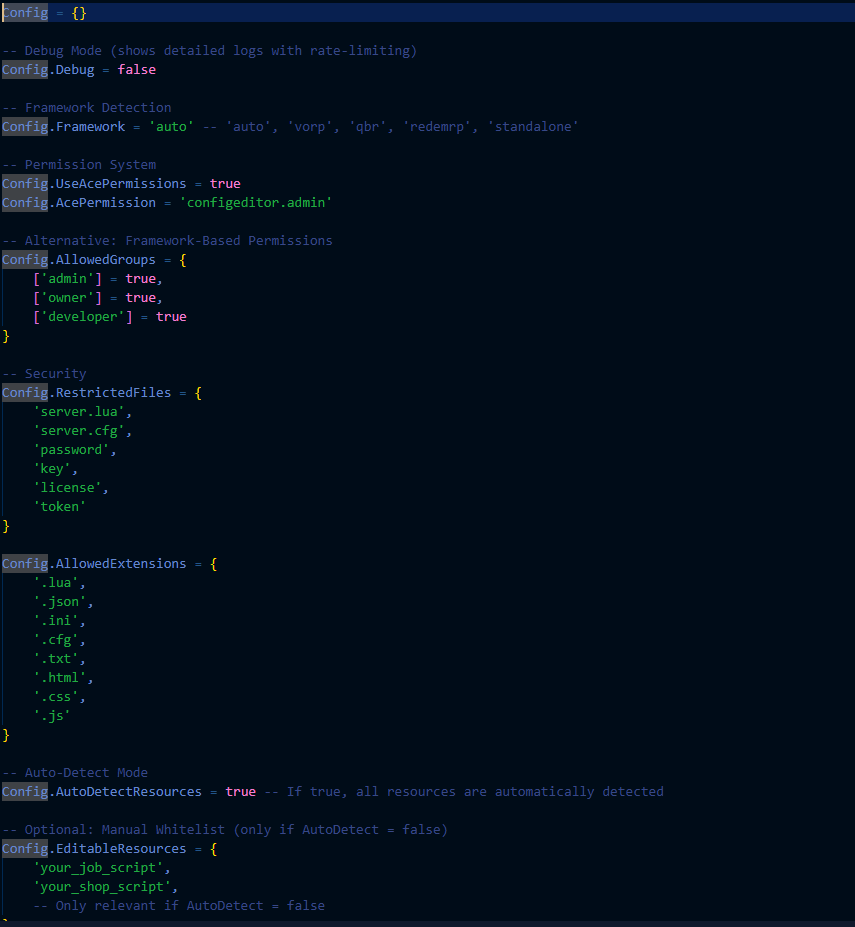Select the '.js' extension at list end
Viewport: 855px width, 927px height.
tap(52, 715)
